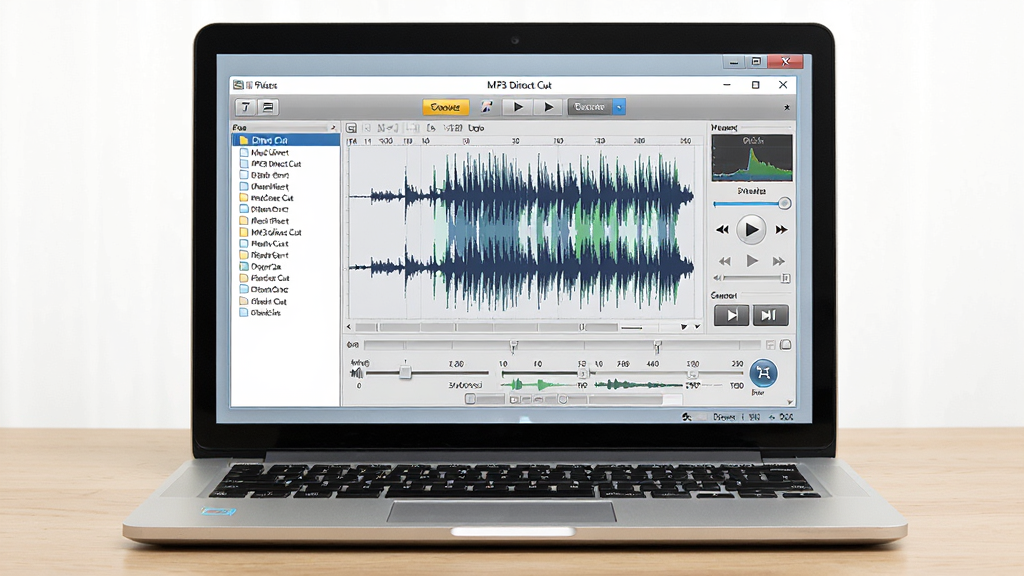The height and width of the screenshot is (576, 1024).
Task: Click the volume slider thumb beside the speaker wave icon
Action: [x=406, y=372]
